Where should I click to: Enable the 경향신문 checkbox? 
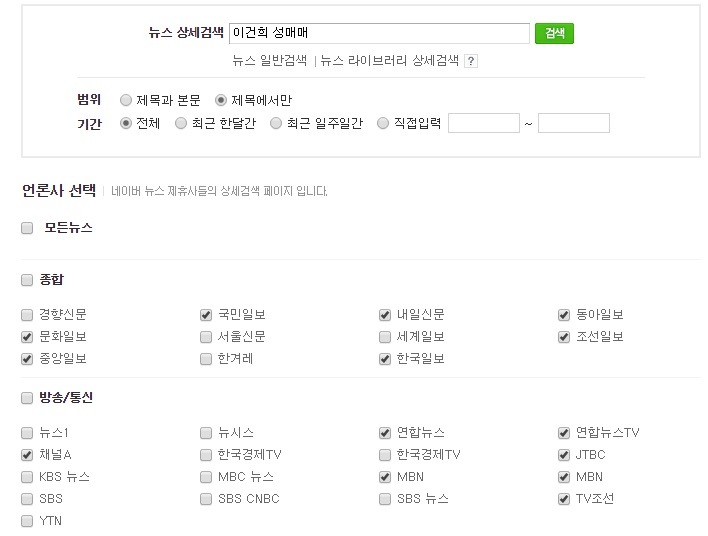coord(27,315)
